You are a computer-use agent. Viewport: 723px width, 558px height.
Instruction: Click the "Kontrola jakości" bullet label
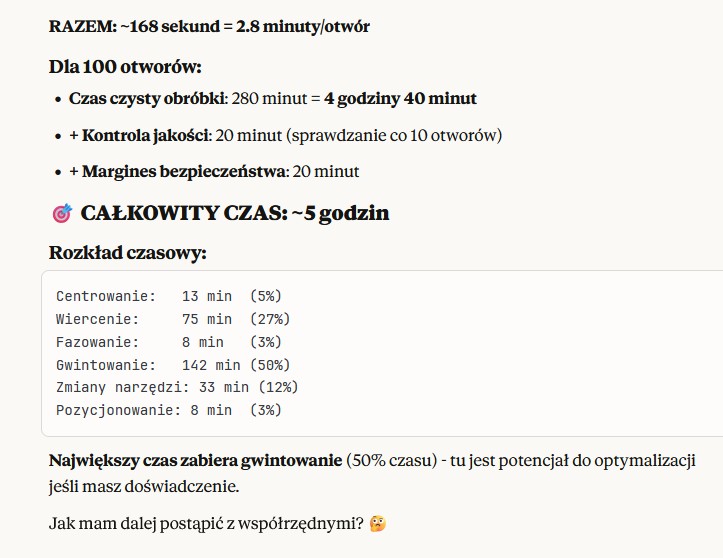pos(162,135)
